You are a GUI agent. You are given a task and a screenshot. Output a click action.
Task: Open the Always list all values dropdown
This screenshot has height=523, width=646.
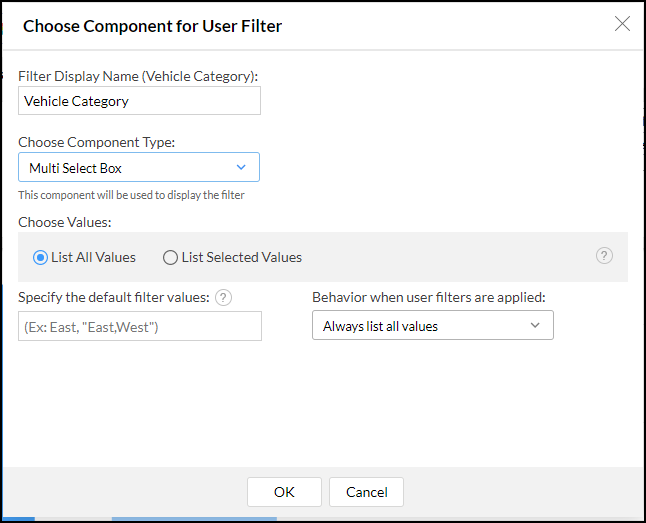pos(433,325)
